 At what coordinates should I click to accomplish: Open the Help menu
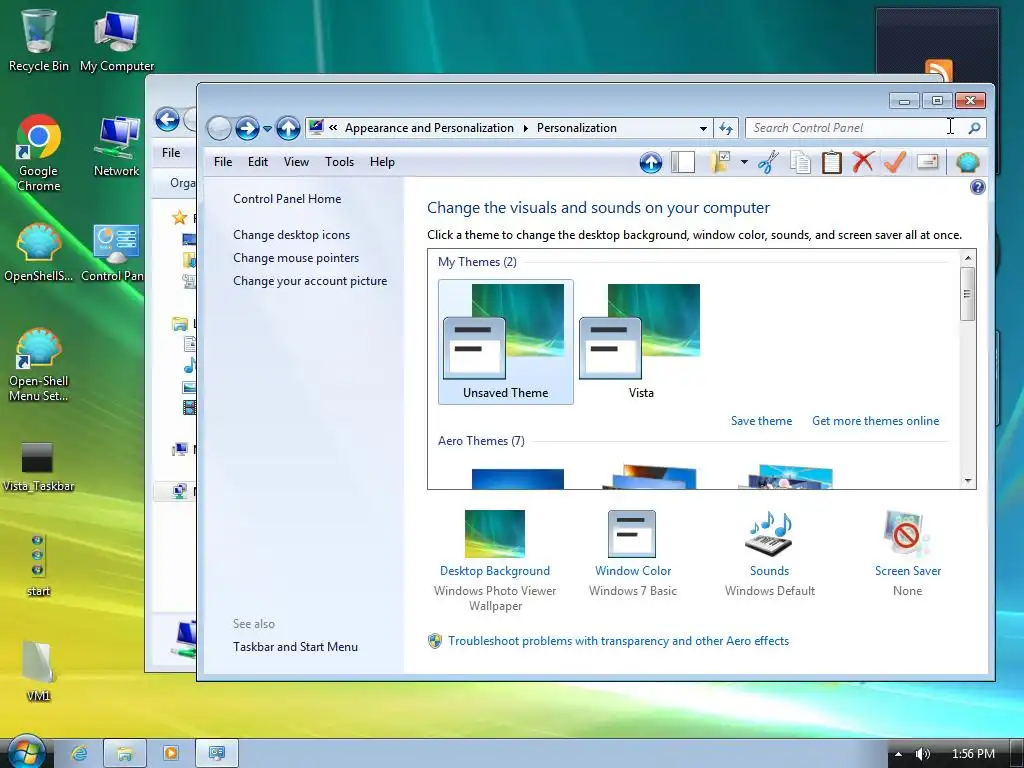tap(382, 162)
